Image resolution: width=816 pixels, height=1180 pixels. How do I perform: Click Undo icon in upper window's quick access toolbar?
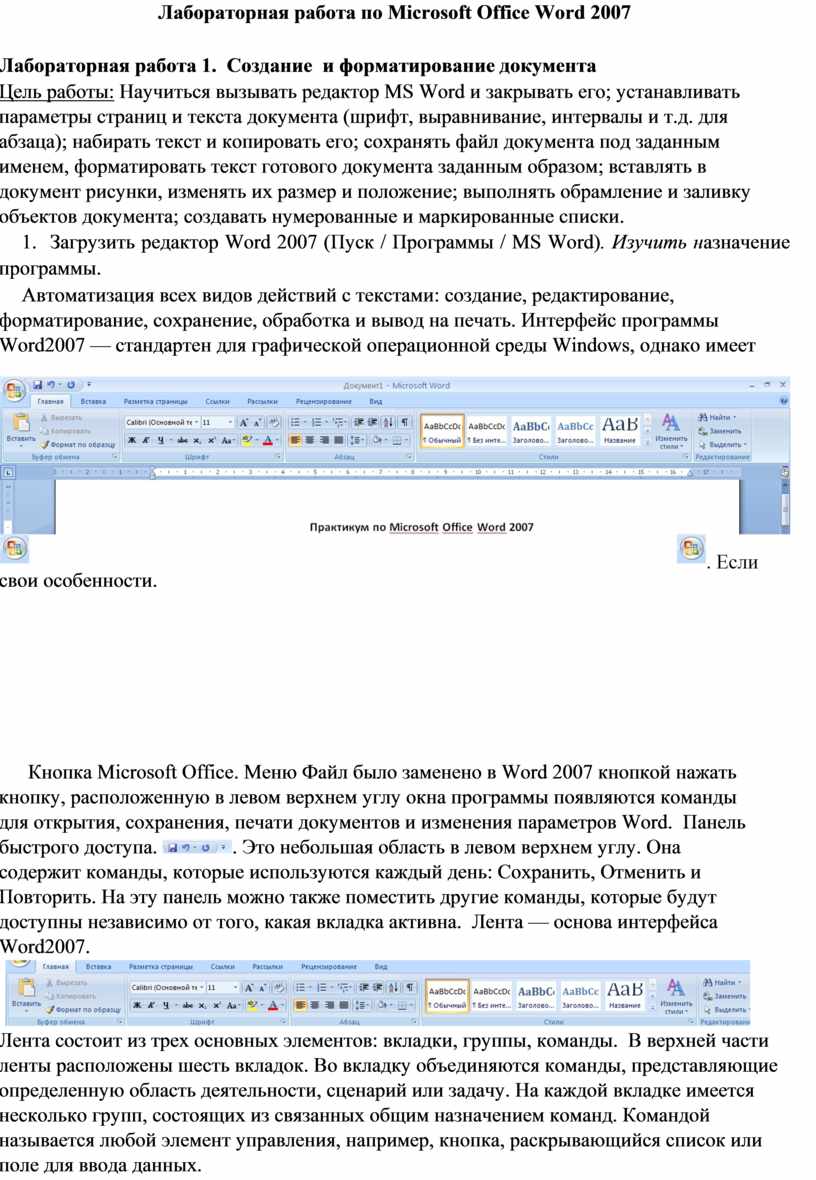pos(50,385)
